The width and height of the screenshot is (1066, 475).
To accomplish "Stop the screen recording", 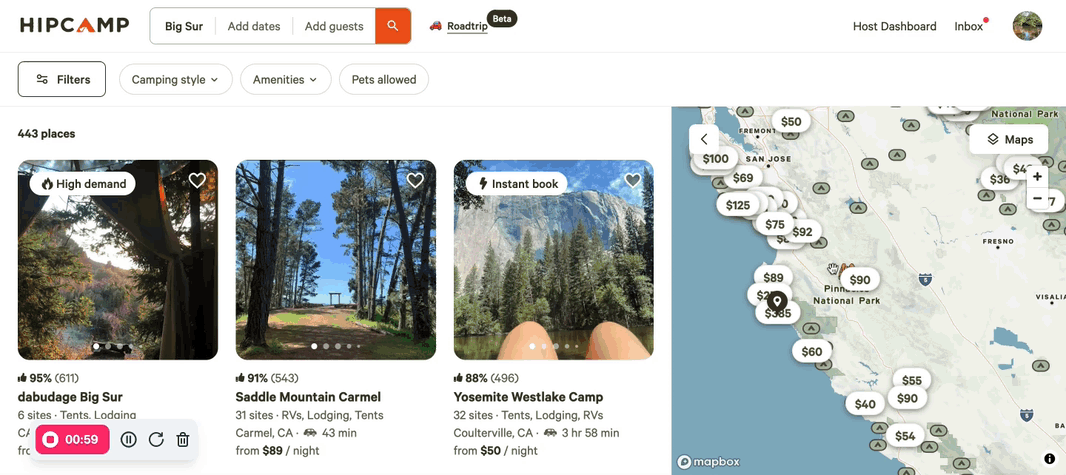I will pos(72,440).
